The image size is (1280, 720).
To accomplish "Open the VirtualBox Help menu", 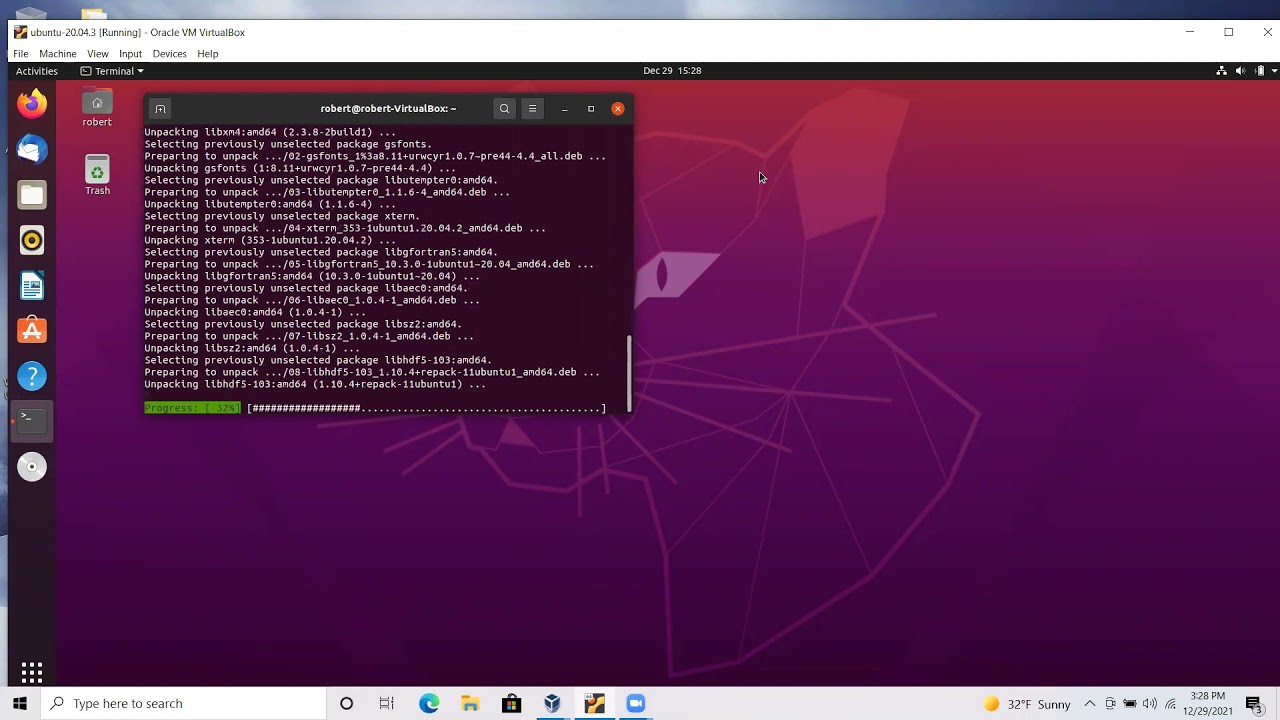I will [x=207, y=54].
